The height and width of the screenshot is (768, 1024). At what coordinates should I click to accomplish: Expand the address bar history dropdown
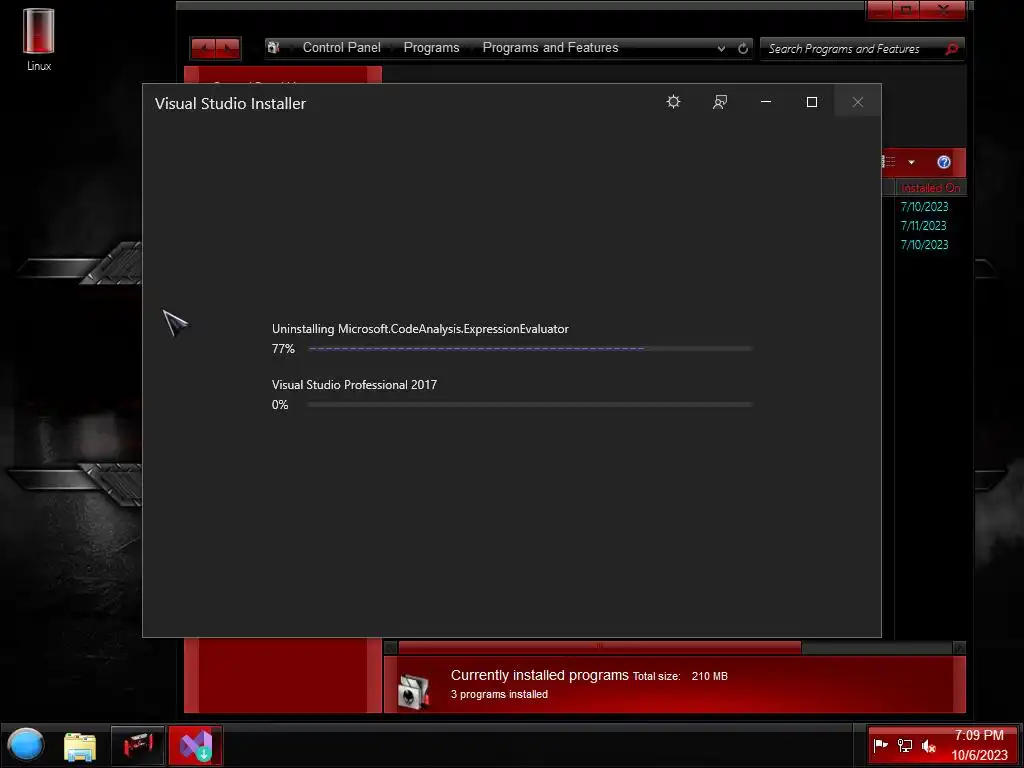tap(721, 48)
